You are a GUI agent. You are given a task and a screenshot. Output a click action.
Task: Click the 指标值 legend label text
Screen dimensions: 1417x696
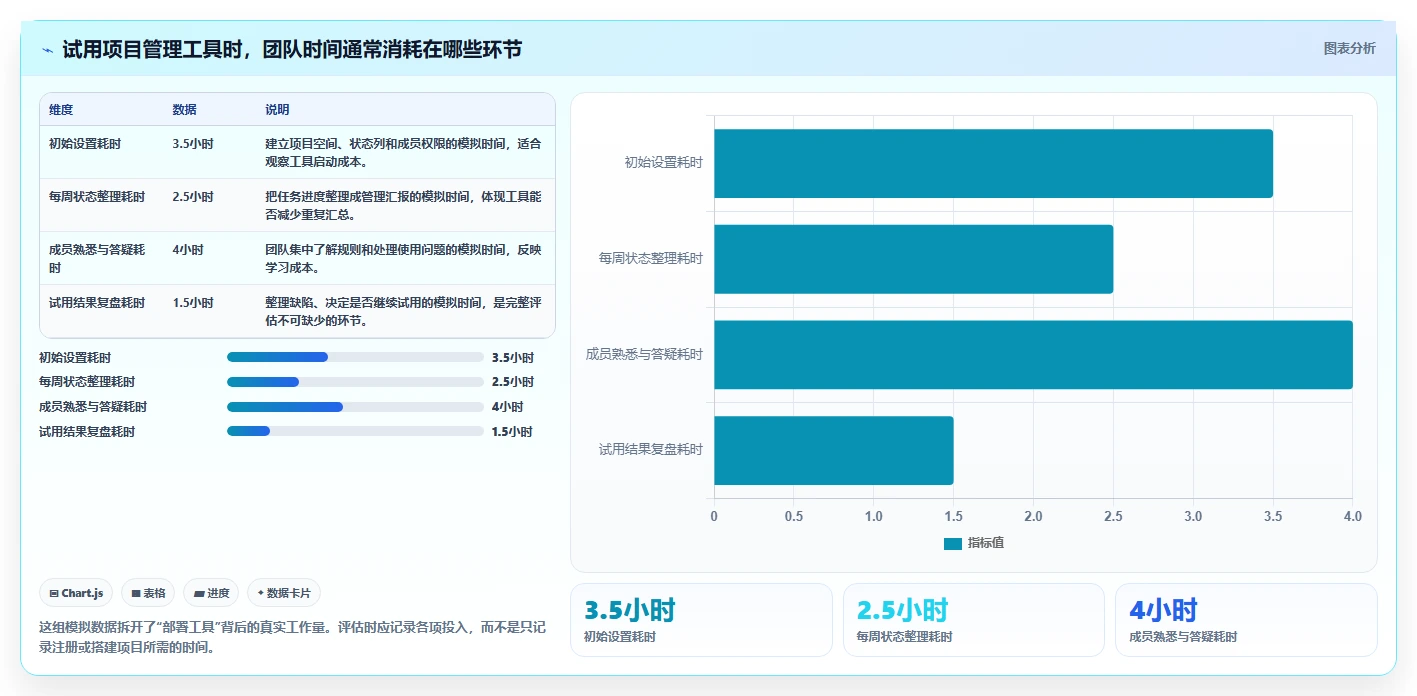986,543
